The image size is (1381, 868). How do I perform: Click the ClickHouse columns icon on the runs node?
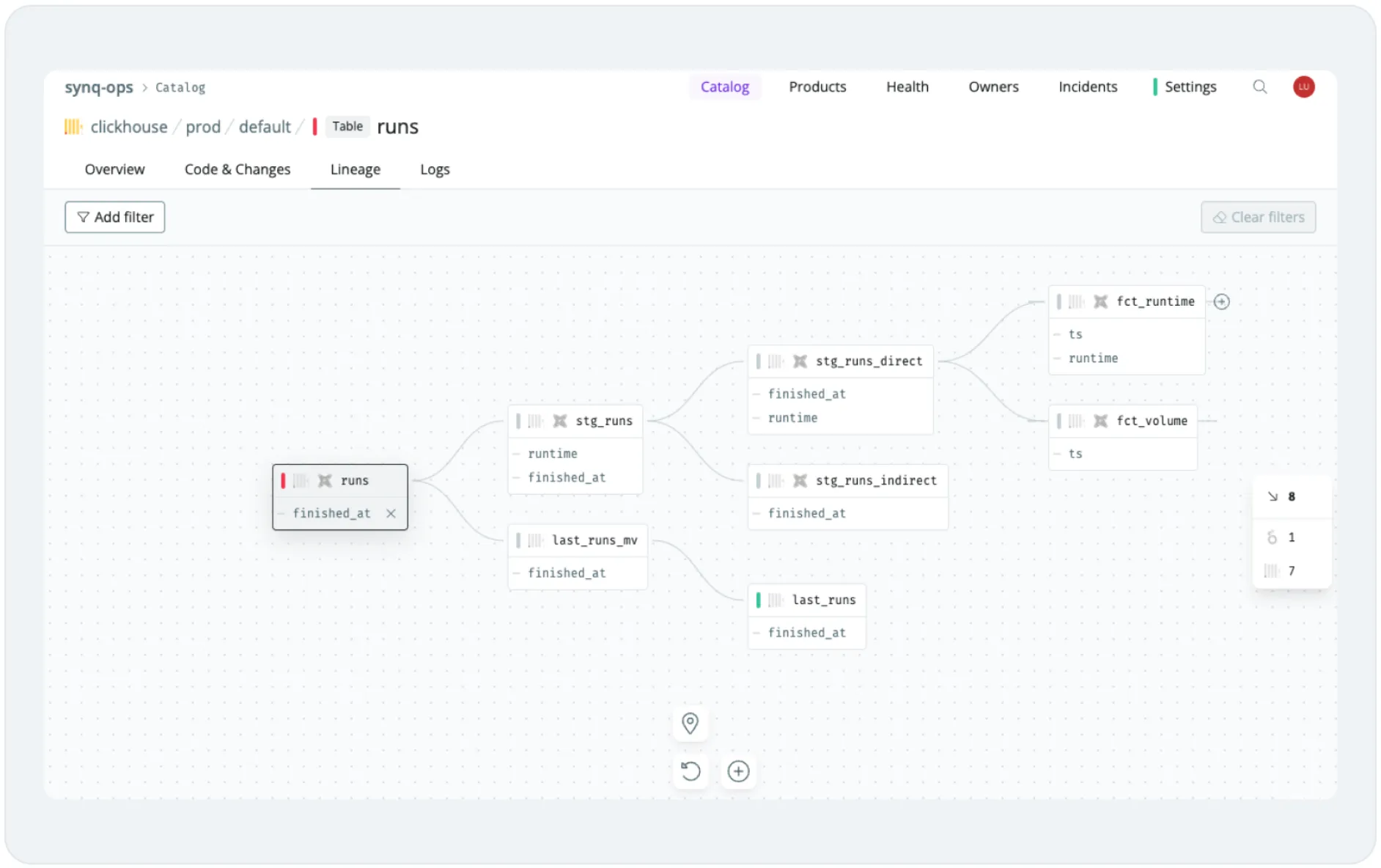pos(301,480)
